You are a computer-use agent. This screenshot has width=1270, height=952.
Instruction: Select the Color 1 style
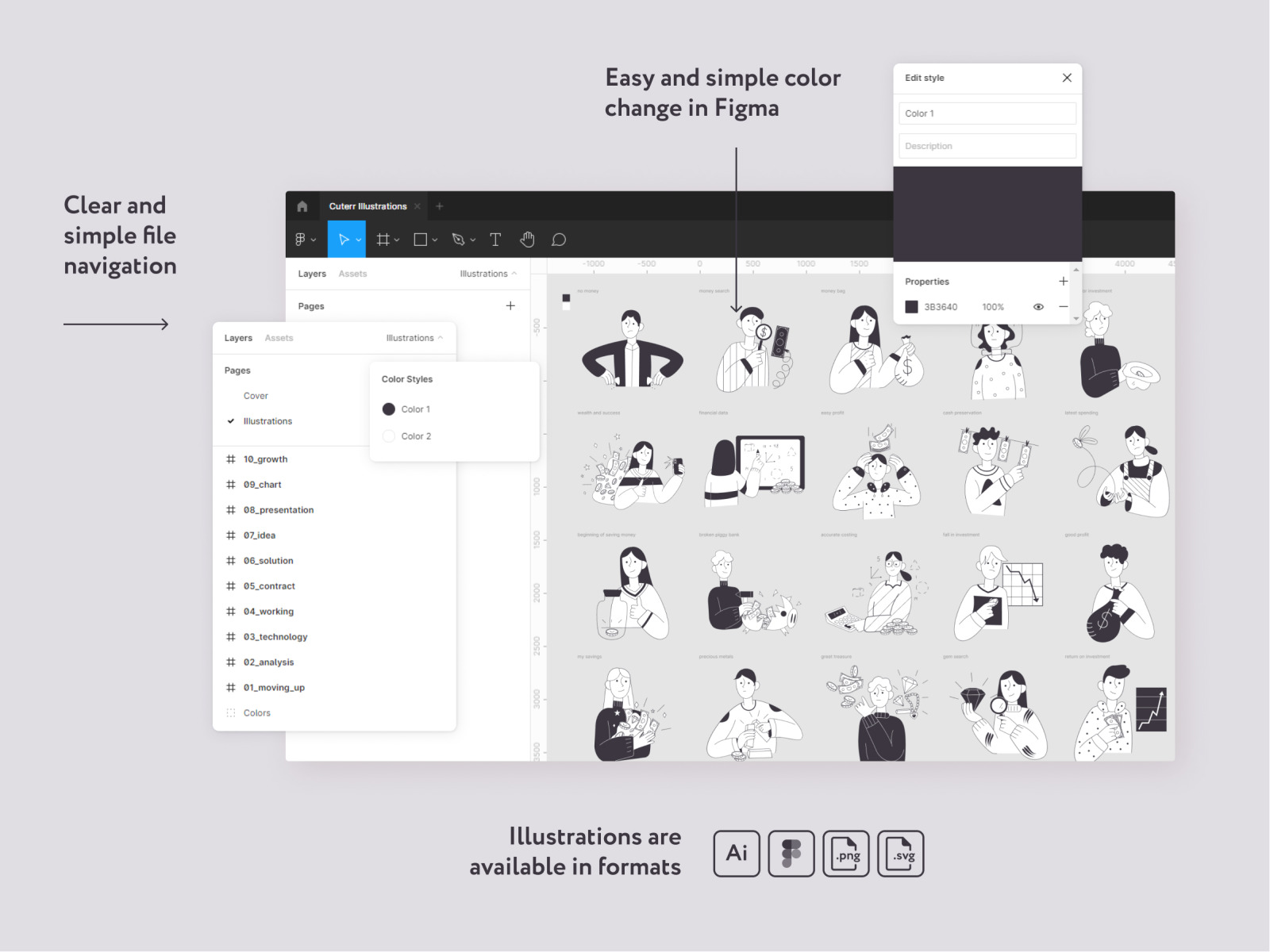point(415,409)
